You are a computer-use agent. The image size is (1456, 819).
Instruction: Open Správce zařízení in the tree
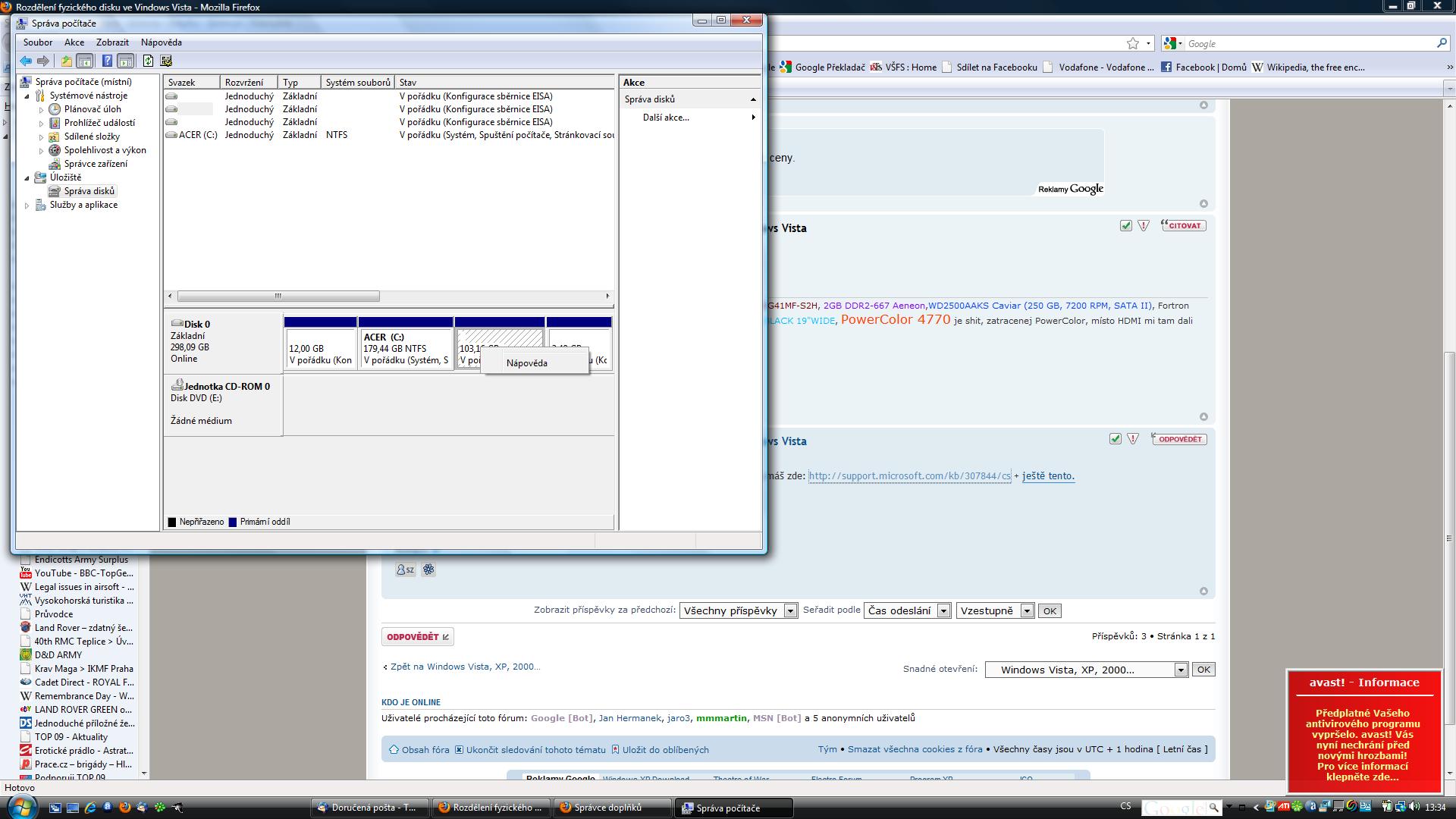96,164
